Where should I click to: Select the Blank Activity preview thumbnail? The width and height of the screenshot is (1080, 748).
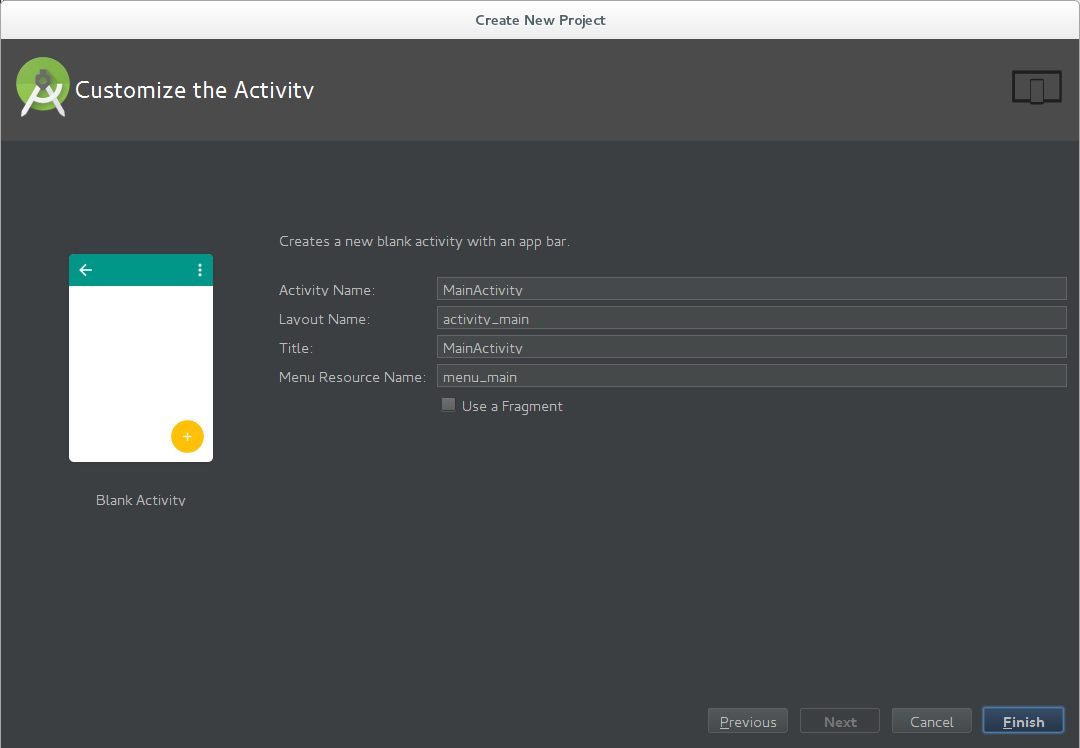[141, 358]
